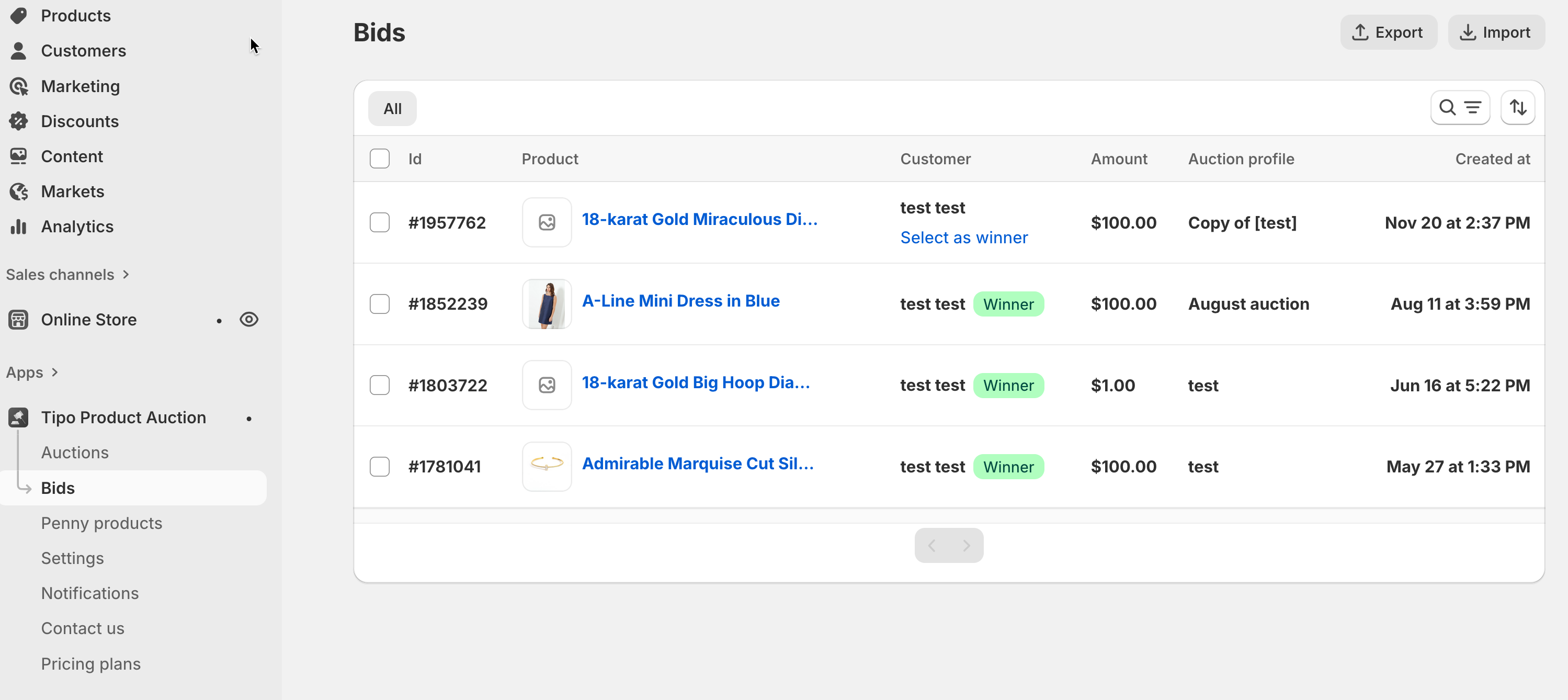Click the Discounts badge icon

point(19,121)
